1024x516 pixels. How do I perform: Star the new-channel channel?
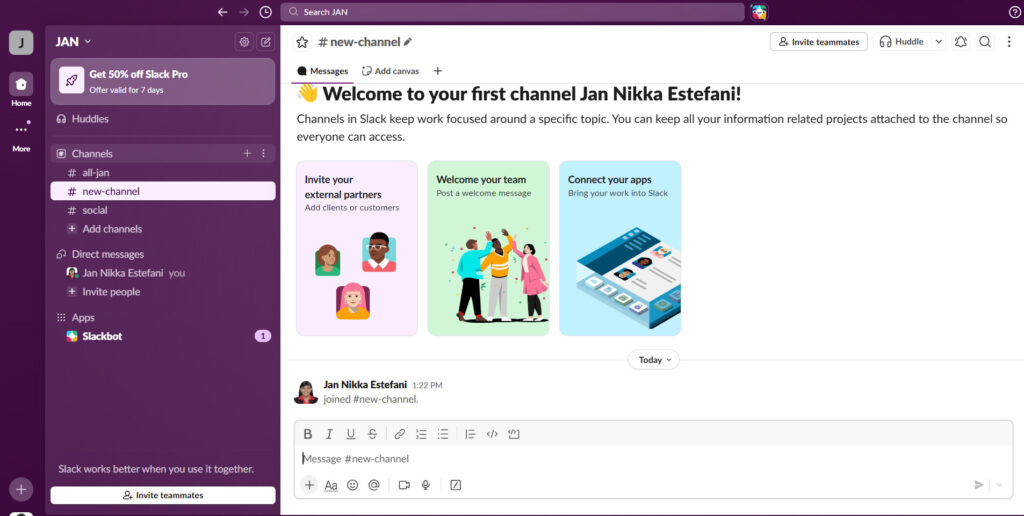point(302,42)
